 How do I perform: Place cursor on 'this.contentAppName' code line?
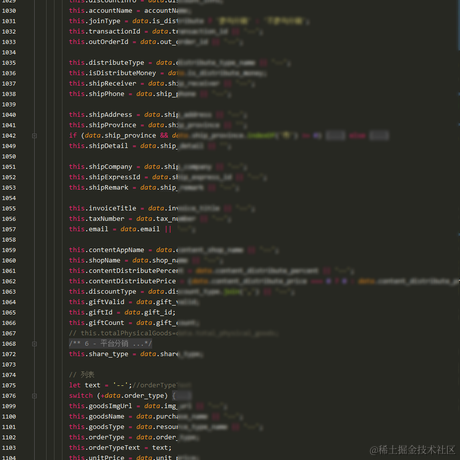tap(174, 250)
